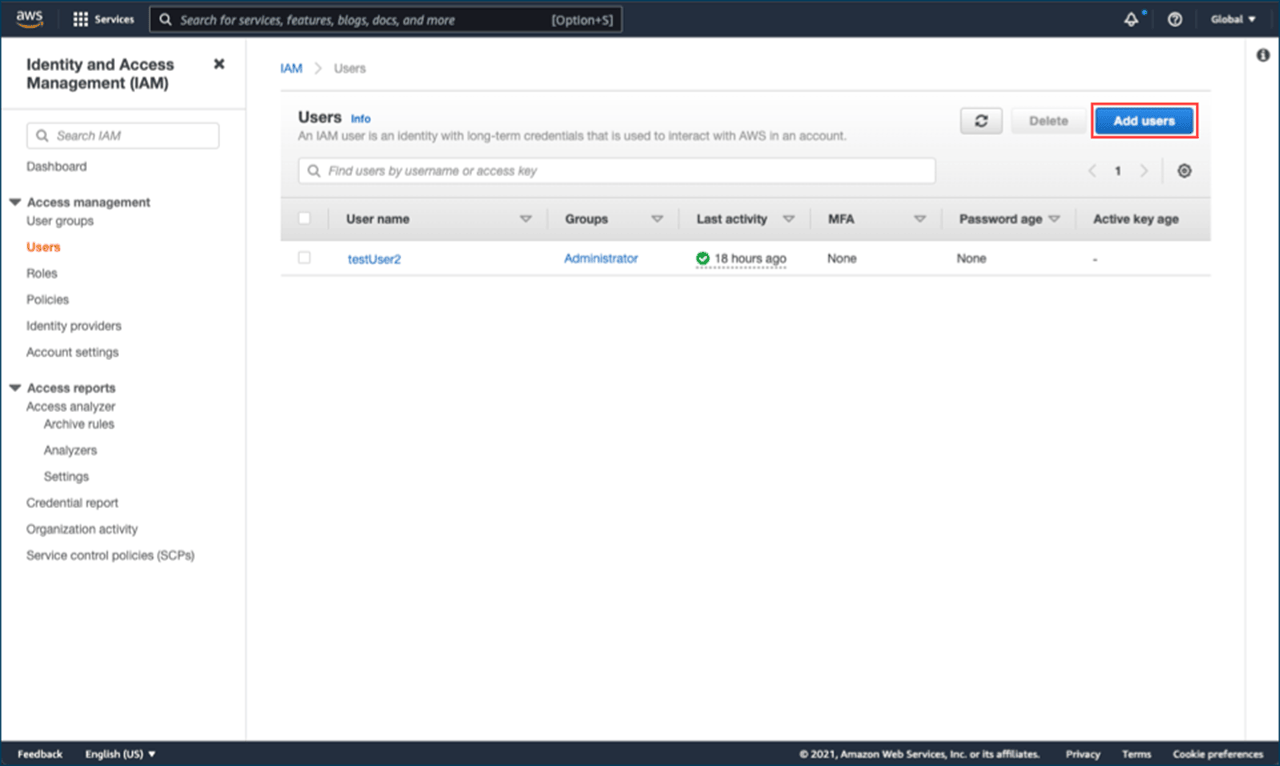This screenshot has height=766, width=1280.
Task: Open the Global region dropdown
Action: 1233,19
